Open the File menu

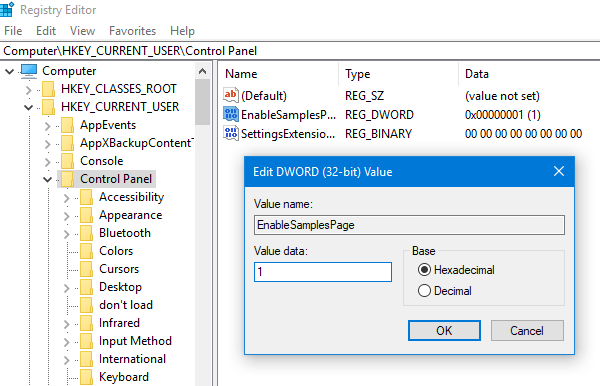pyautogui.click(x=13, y=31)
